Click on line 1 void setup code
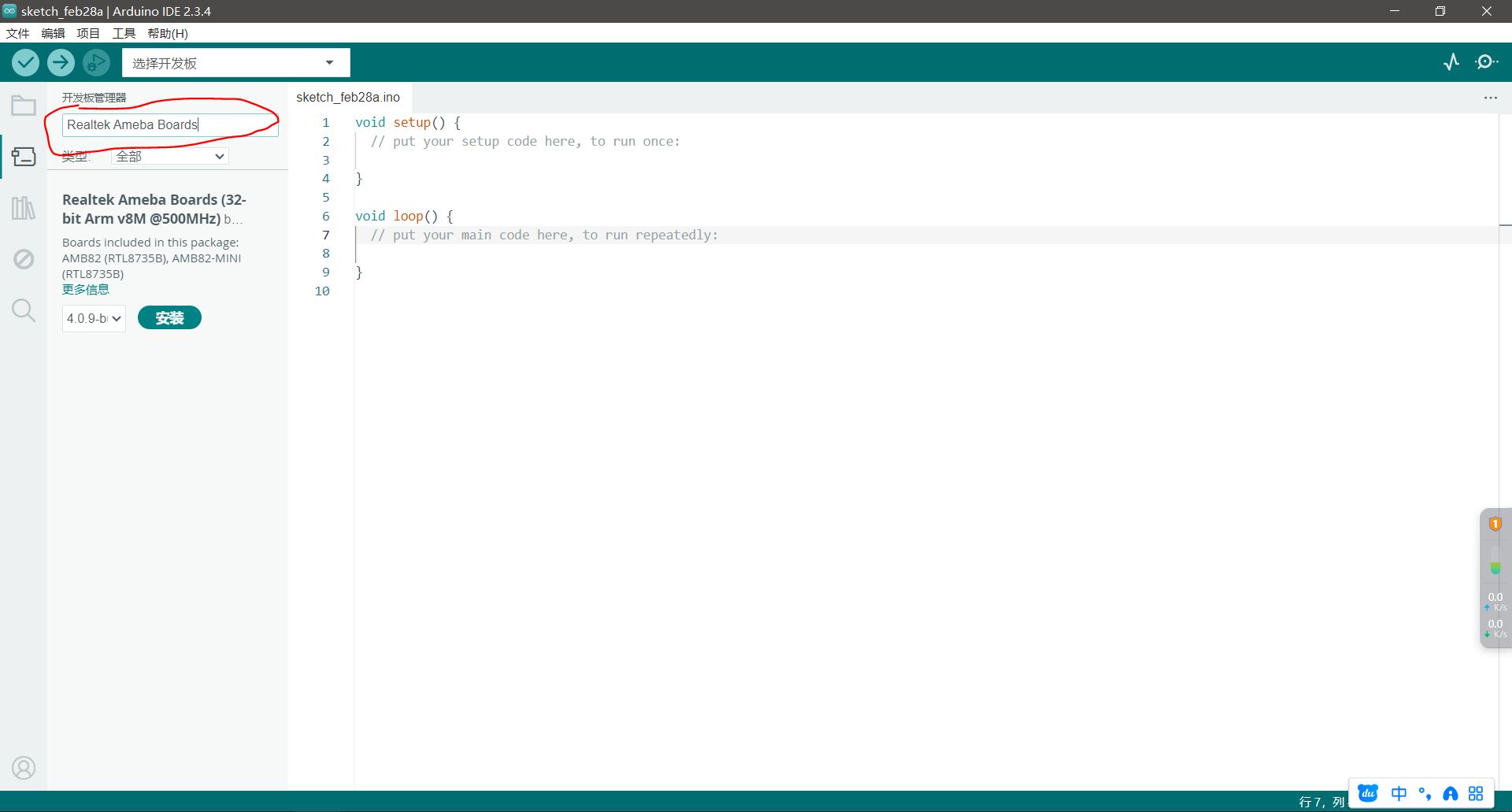The image size is (1512, 812). 407,122
